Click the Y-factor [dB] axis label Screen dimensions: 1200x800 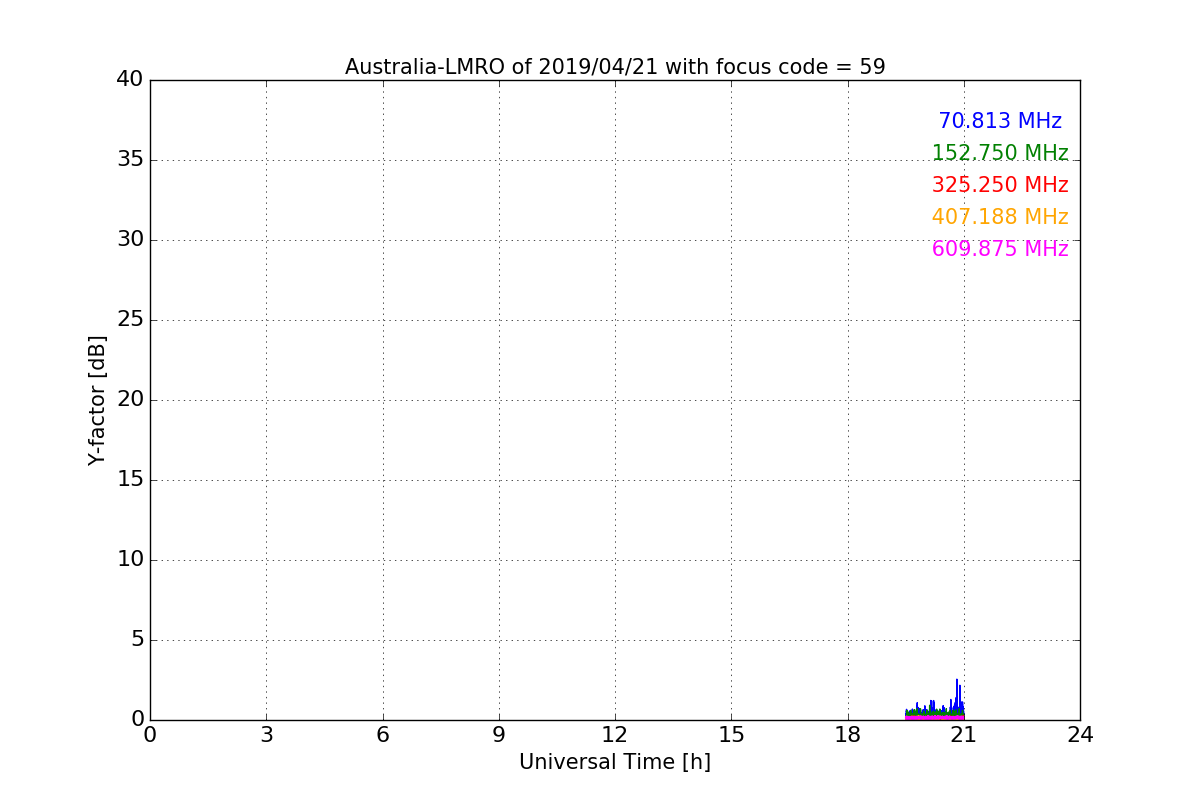(97, 400)
